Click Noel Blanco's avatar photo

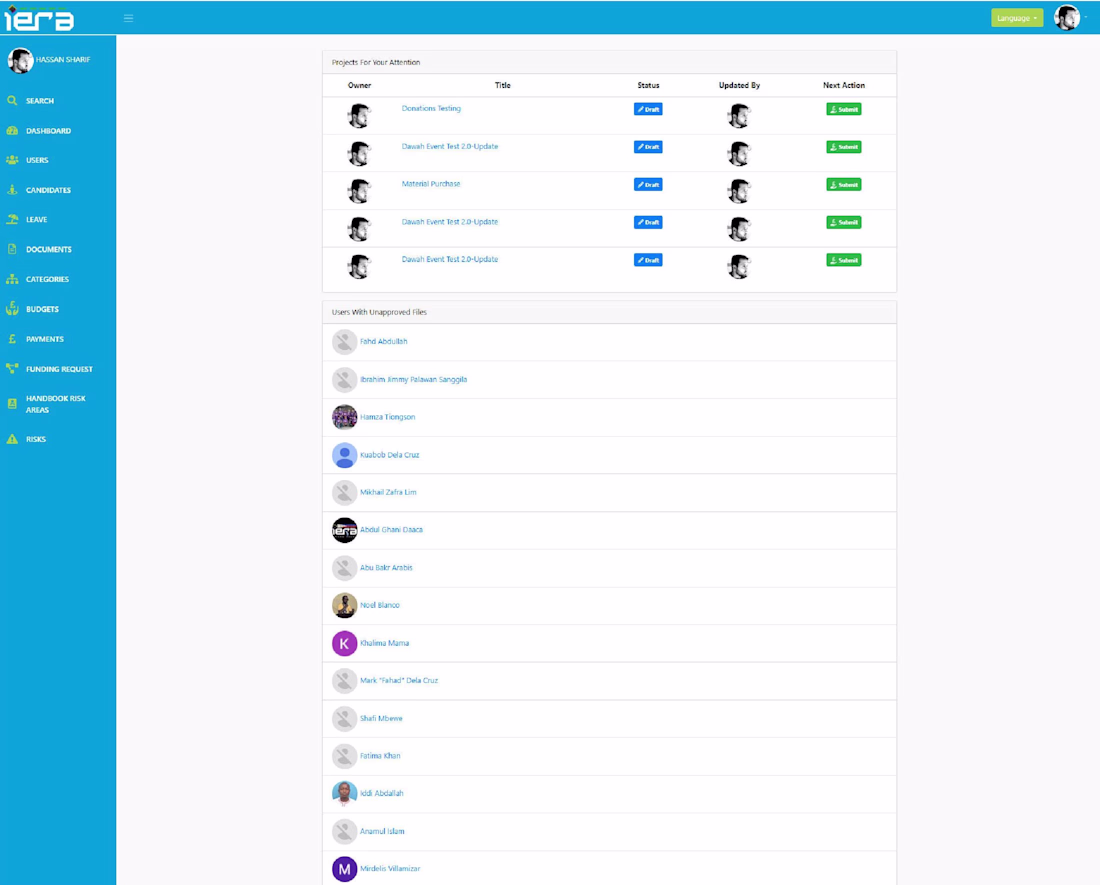tap(344, 605)
